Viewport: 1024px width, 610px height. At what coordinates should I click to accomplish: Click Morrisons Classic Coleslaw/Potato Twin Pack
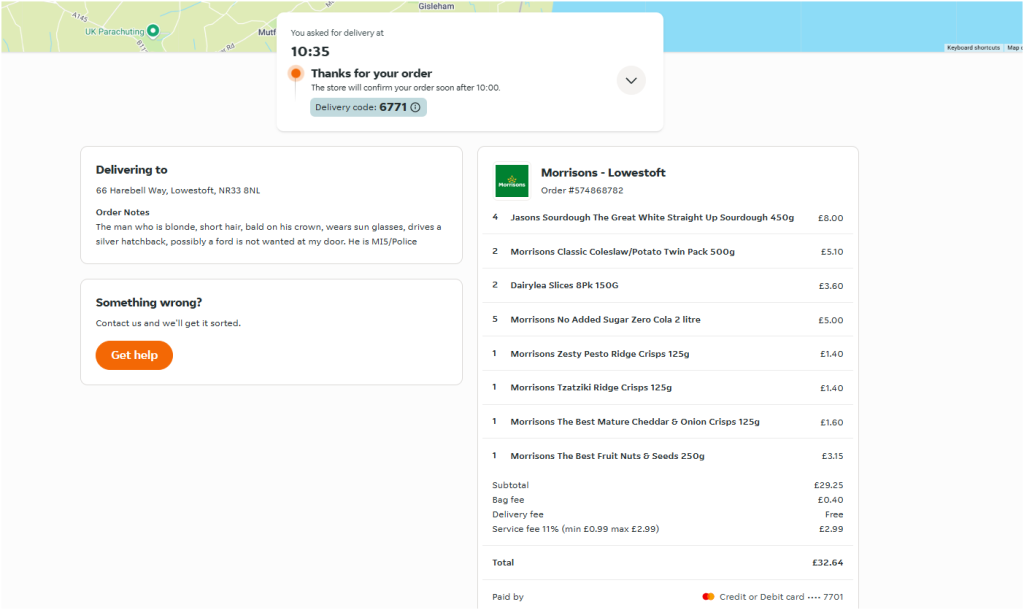coord(622,251)
